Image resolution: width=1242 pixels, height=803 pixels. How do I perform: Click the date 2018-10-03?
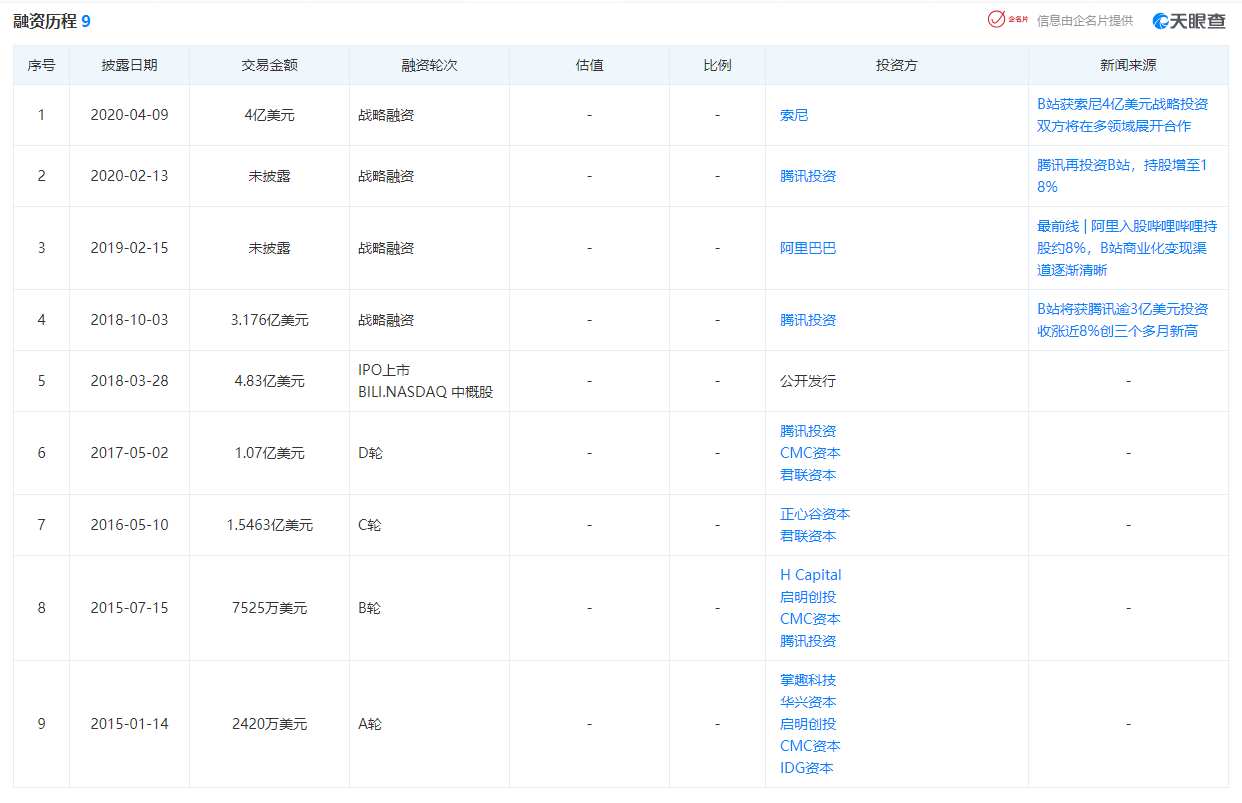(129, 320)
